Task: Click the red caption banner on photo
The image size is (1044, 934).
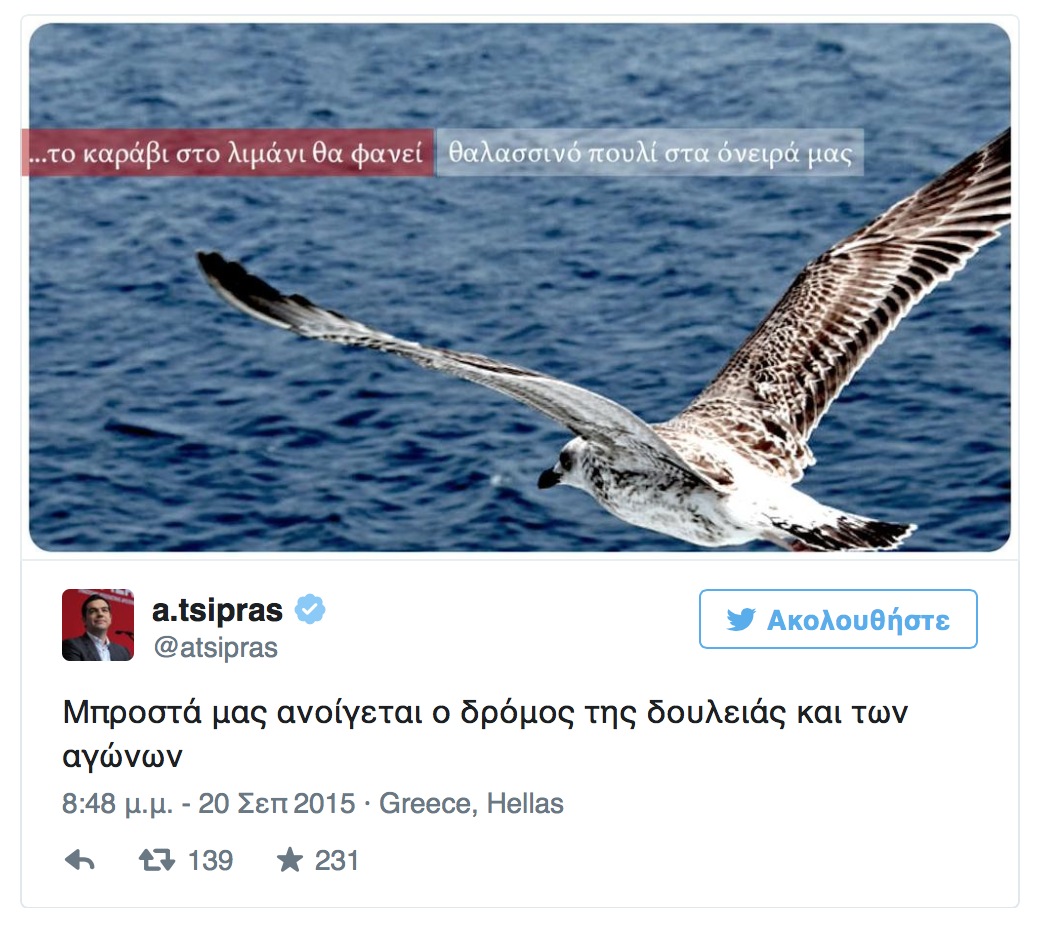Action: 228,152
